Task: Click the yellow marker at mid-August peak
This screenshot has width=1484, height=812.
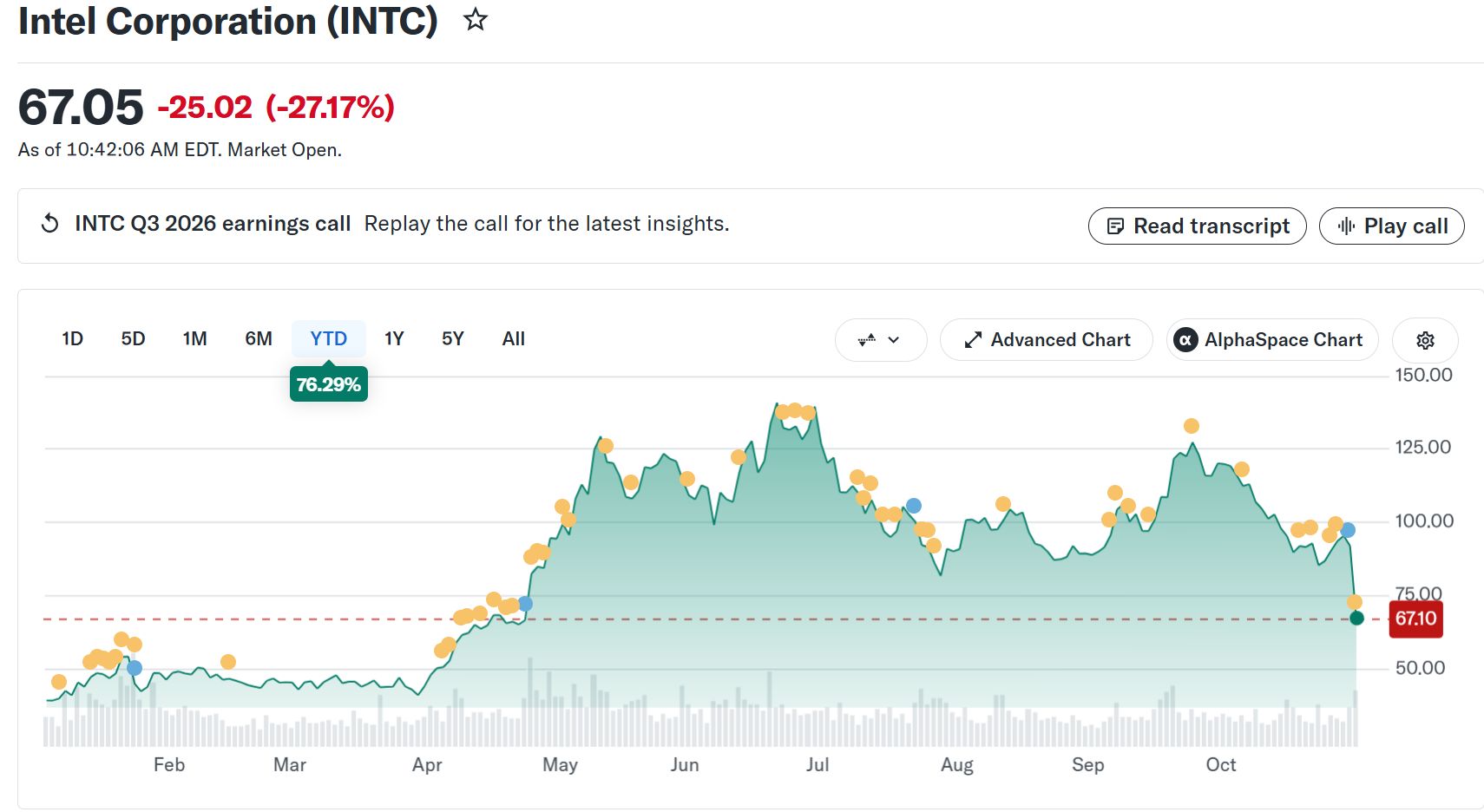Action: [1003, 504]
